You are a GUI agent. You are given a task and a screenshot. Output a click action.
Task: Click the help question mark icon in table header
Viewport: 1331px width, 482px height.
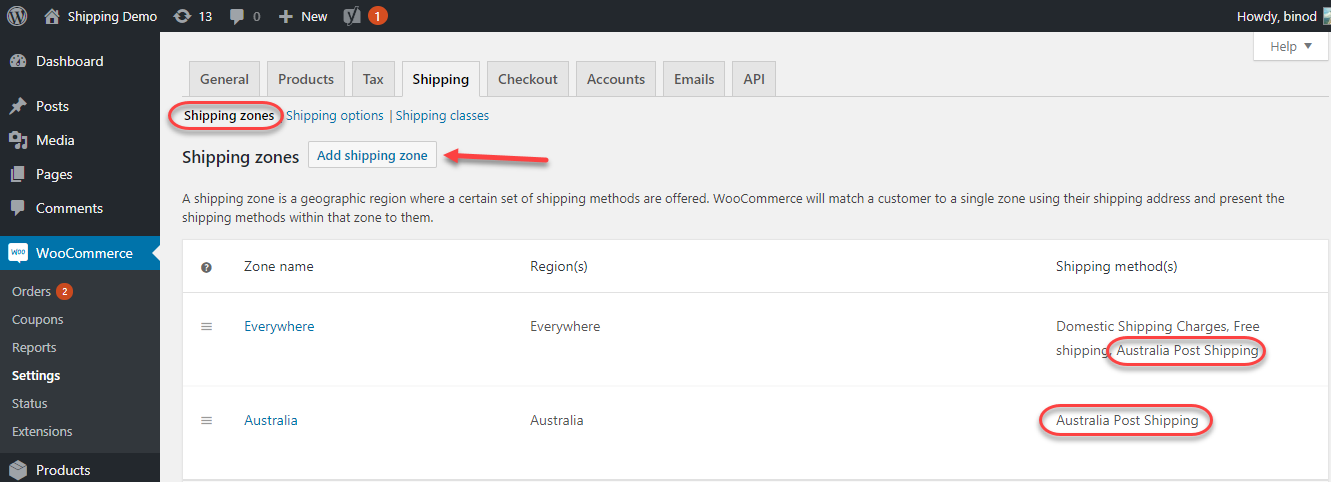[207, 267]
